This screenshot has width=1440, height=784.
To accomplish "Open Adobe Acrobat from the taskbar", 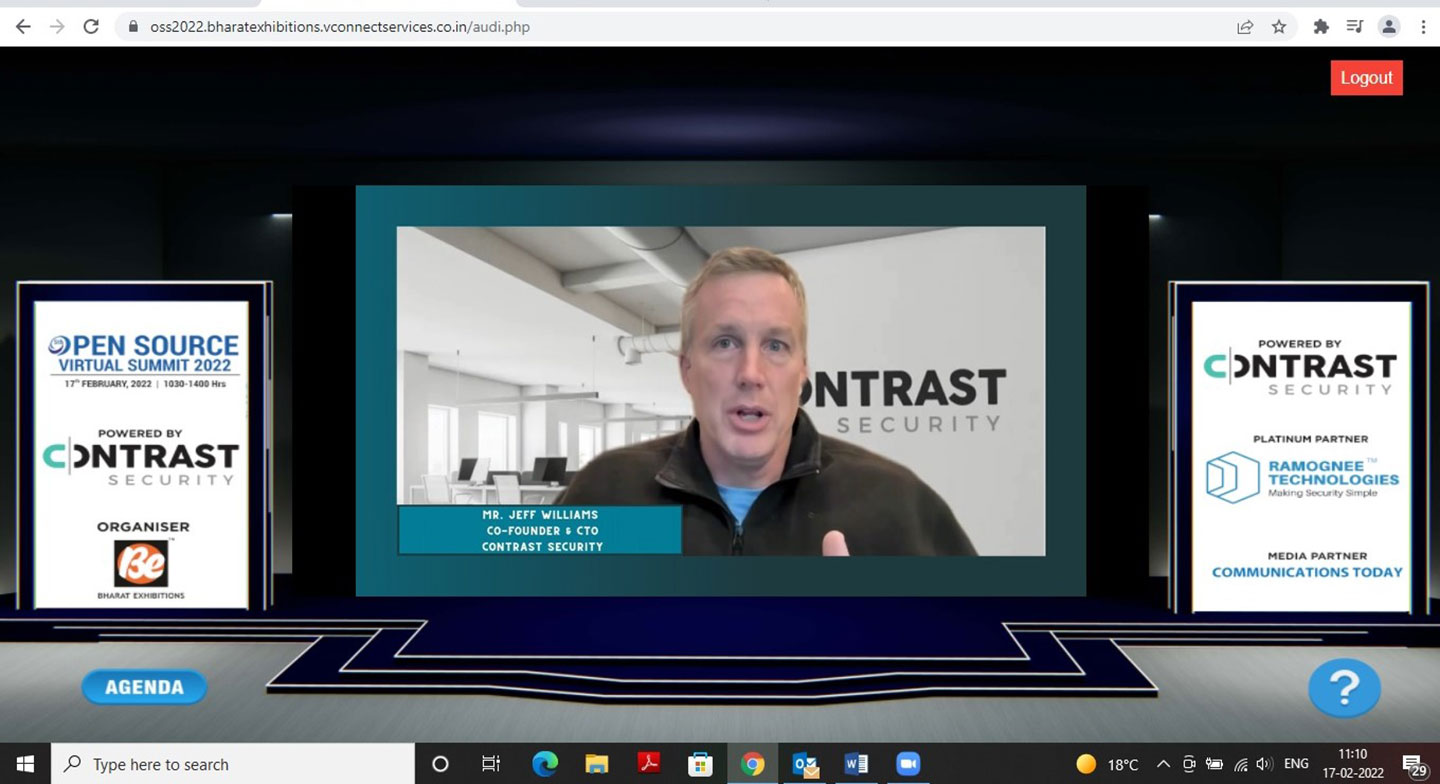I will coord(649,764).
